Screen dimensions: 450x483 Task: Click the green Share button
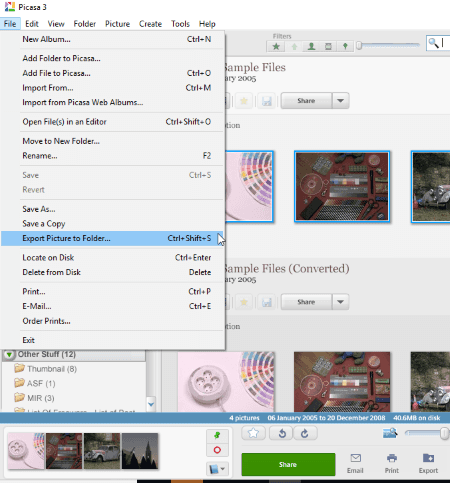pos(288,464)
